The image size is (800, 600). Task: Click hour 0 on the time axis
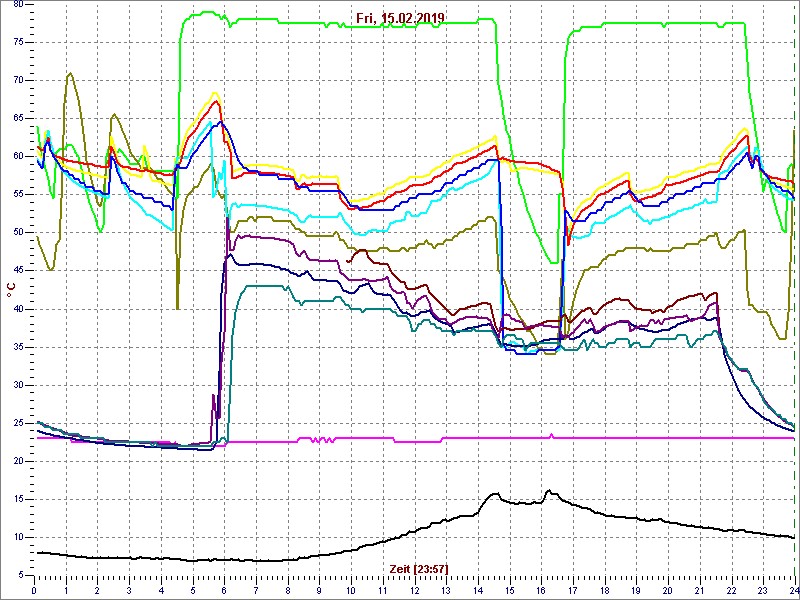(34, 588)
